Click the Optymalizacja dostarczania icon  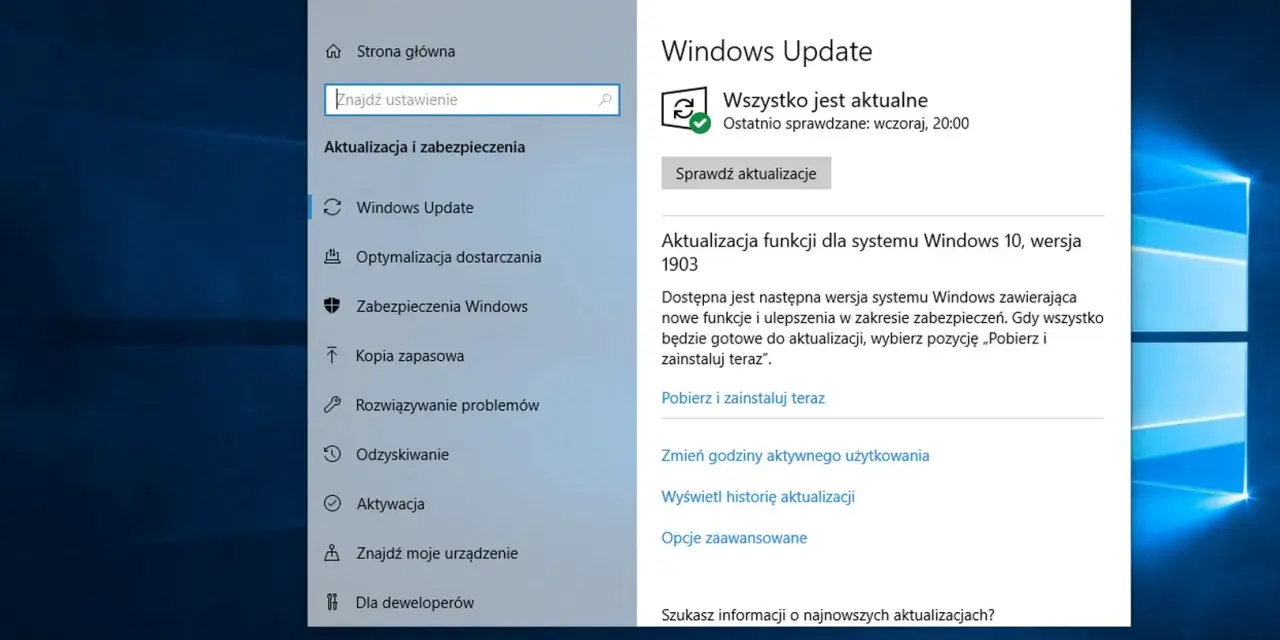333,257
